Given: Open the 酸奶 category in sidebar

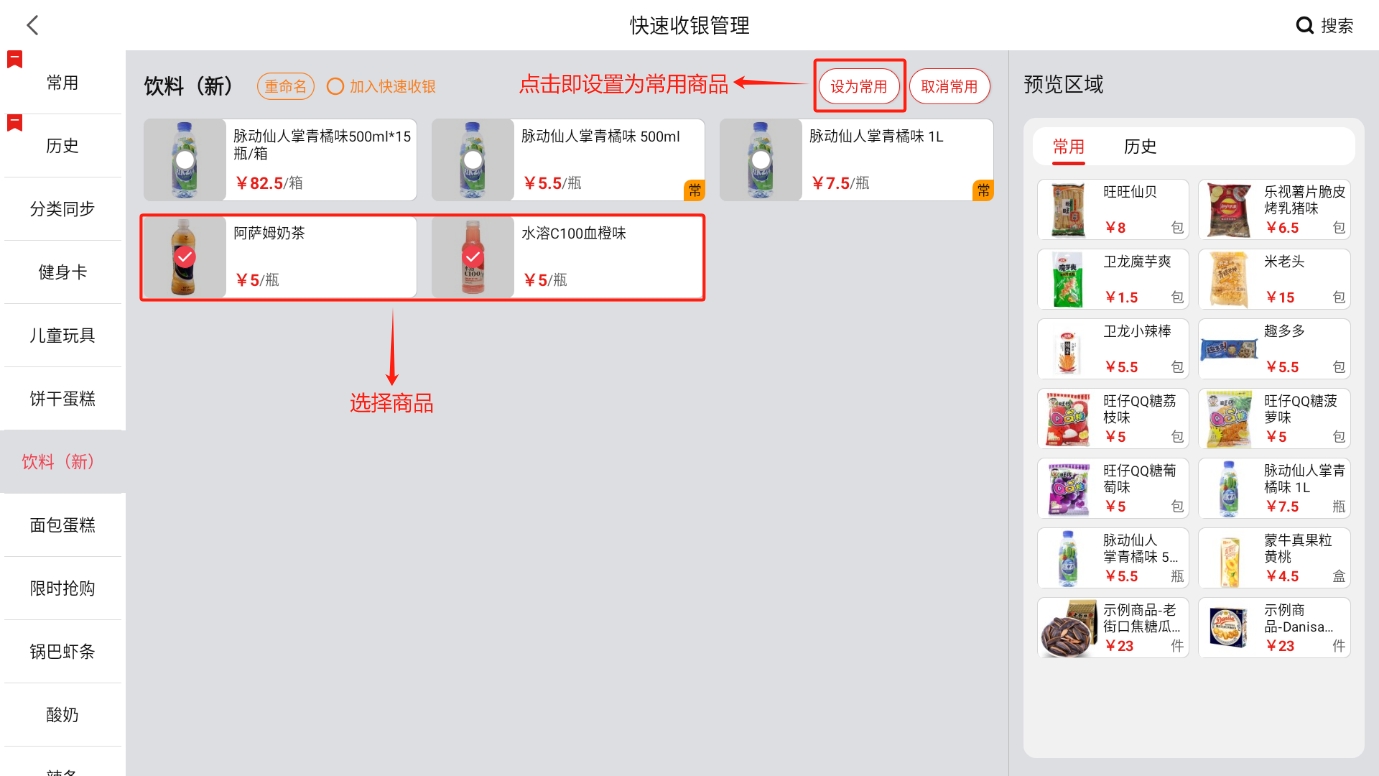Looking at the screenshot, I should pos(62,715).
